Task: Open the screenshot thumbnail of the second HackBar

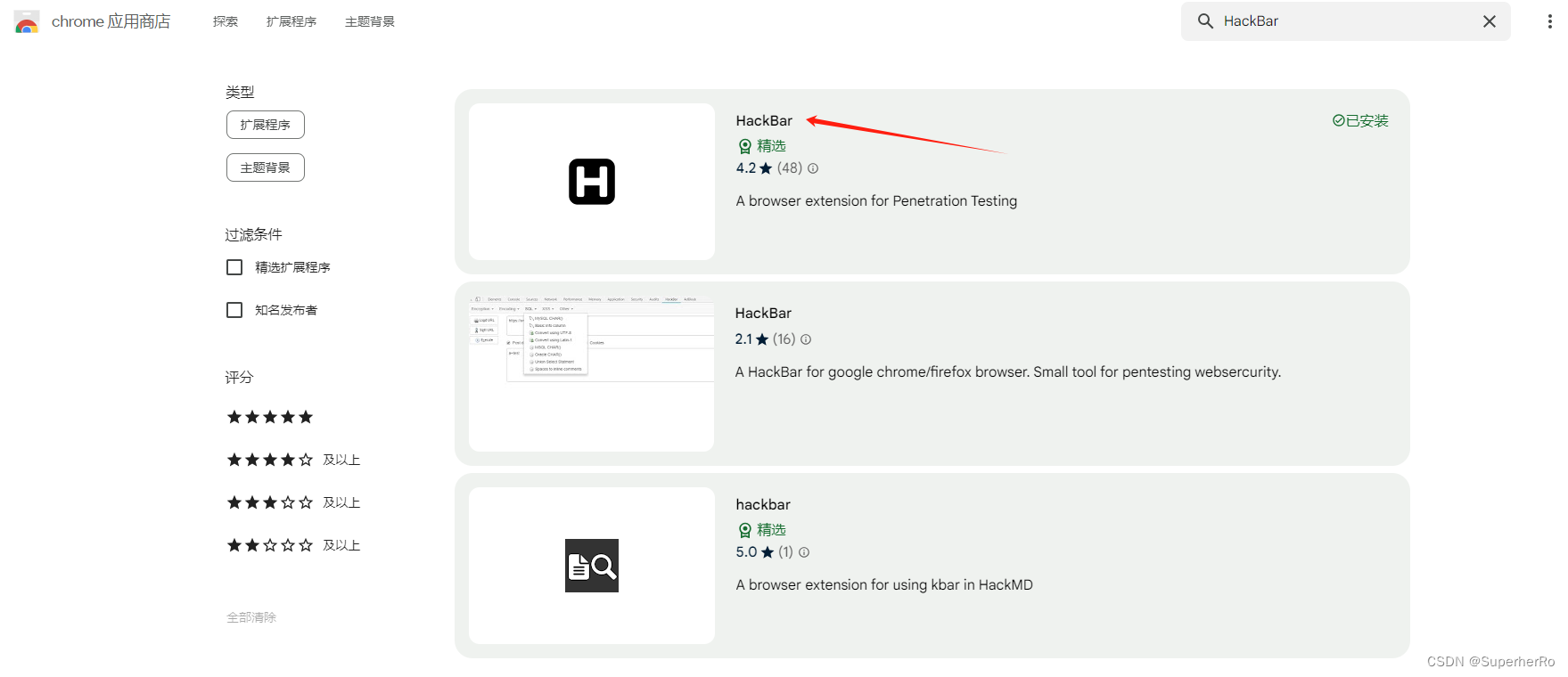Action: pos(592,367)
